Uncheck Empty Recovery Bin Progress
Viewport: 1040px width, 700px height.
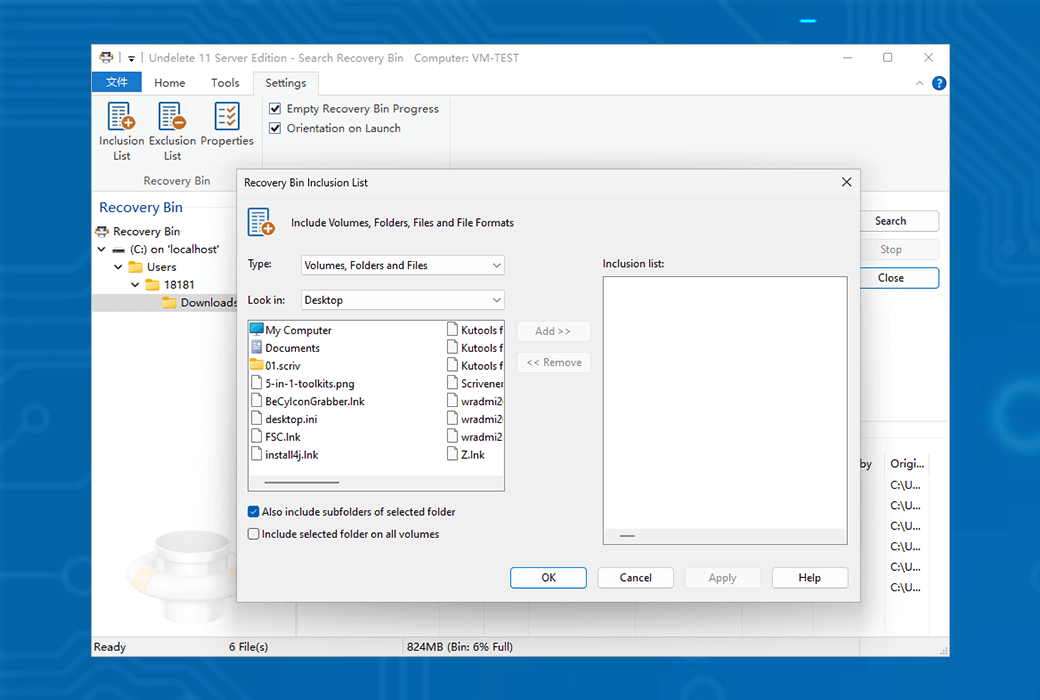[275, 108]
